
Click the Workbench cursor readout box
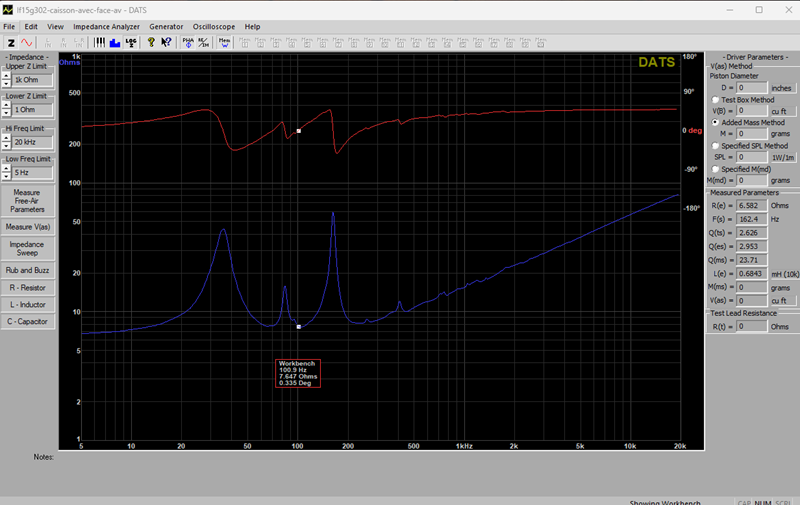coord(298,373)
